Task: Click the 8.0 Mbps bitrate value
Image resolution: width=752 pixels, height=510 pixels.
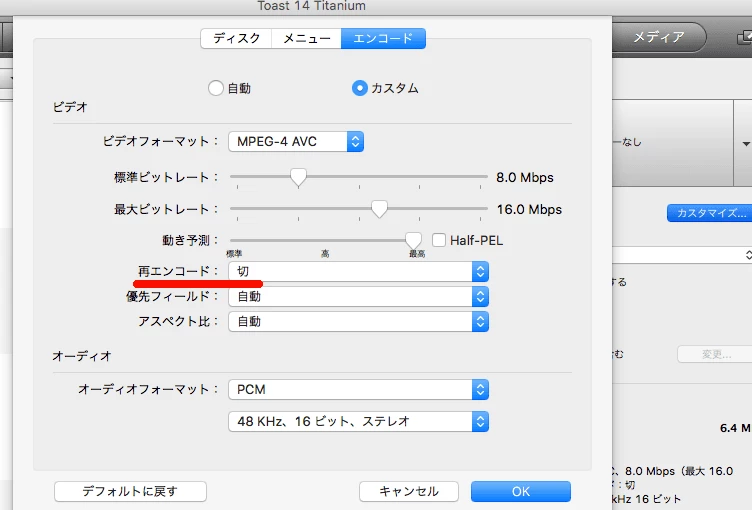Action: tap(525, 178)
